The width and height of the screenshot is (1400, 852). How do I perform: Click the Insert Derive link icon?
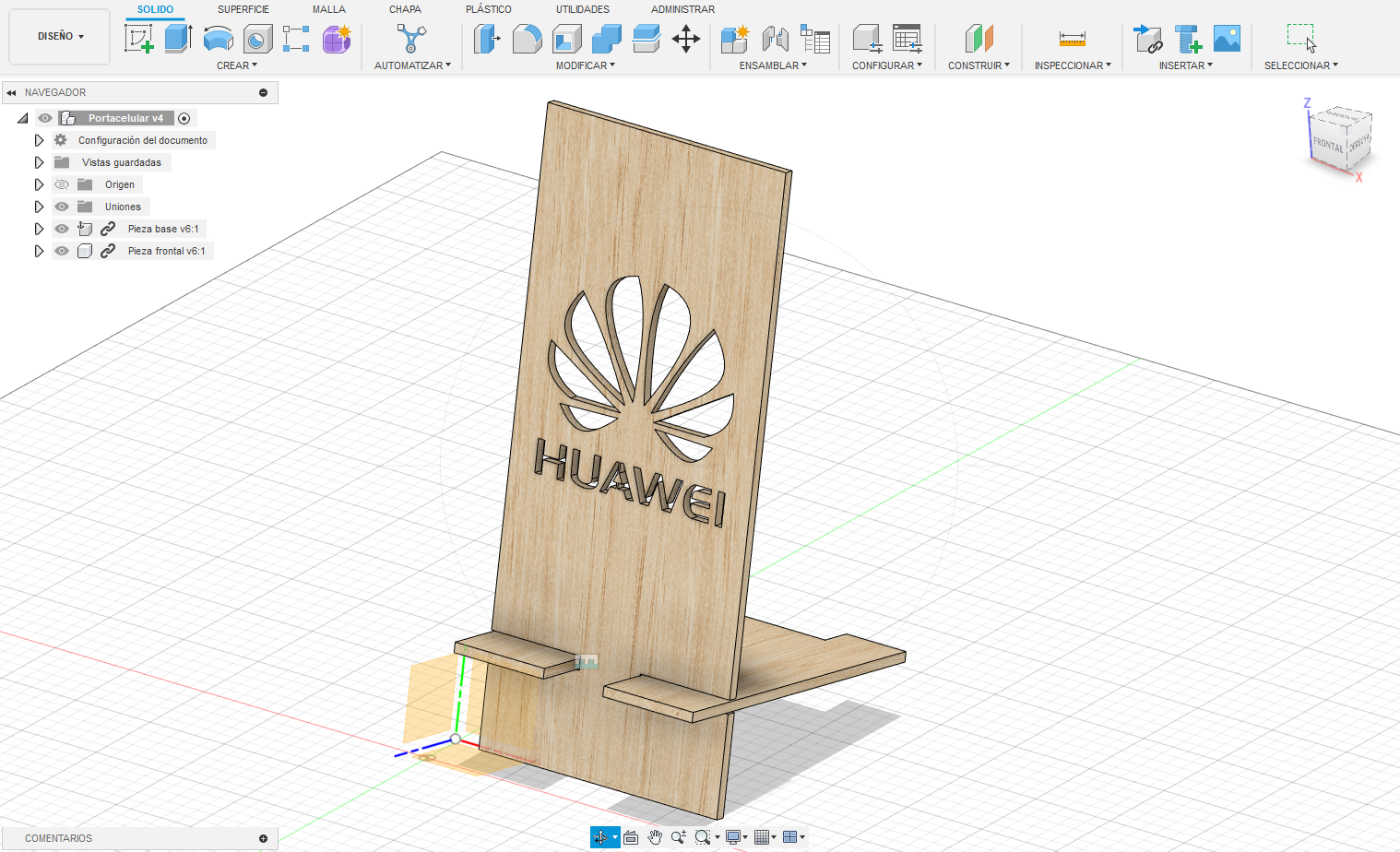(1148, 39)
